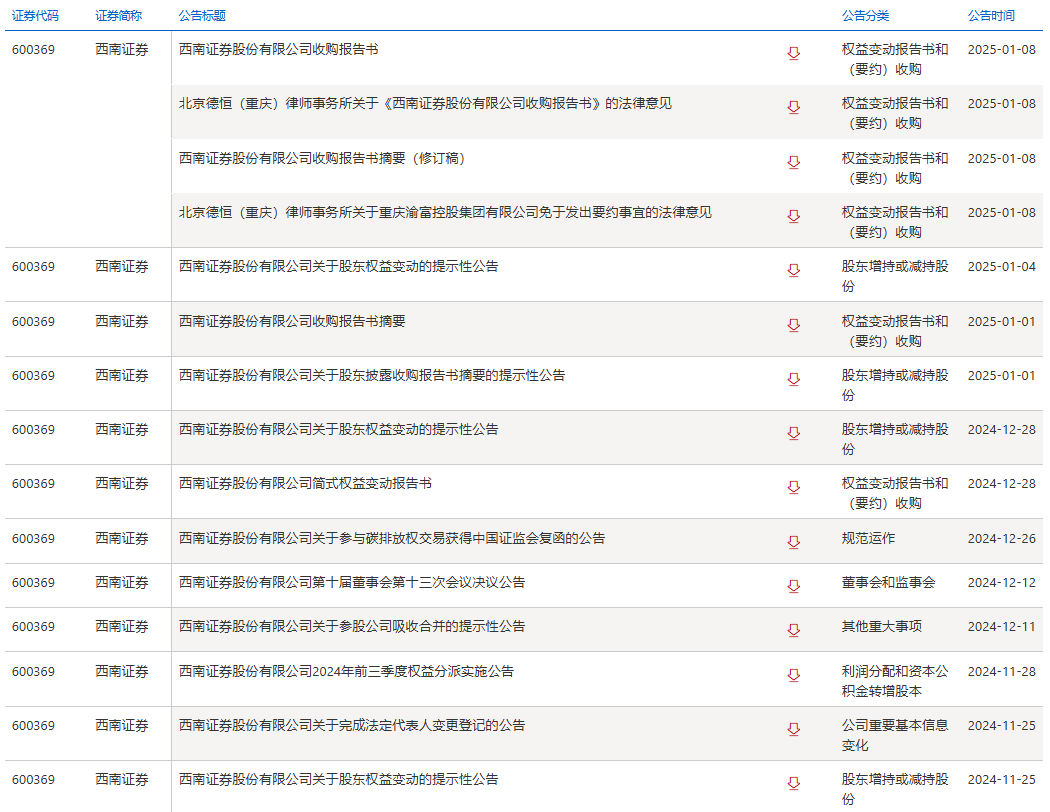Open the 2024-12-28 股东权益变动的提示性公告 link
Viewport: 1050px width, 812px height.
[339, 430]
